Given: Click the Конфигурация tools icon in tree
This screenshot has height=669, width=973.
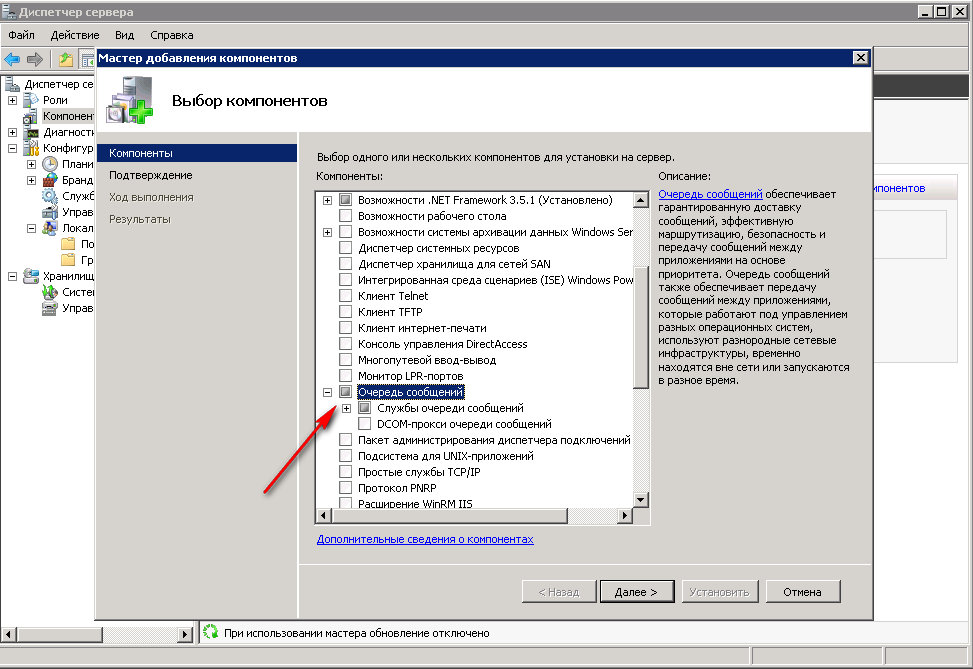Looking at the screenshot, I should (31, 148).
